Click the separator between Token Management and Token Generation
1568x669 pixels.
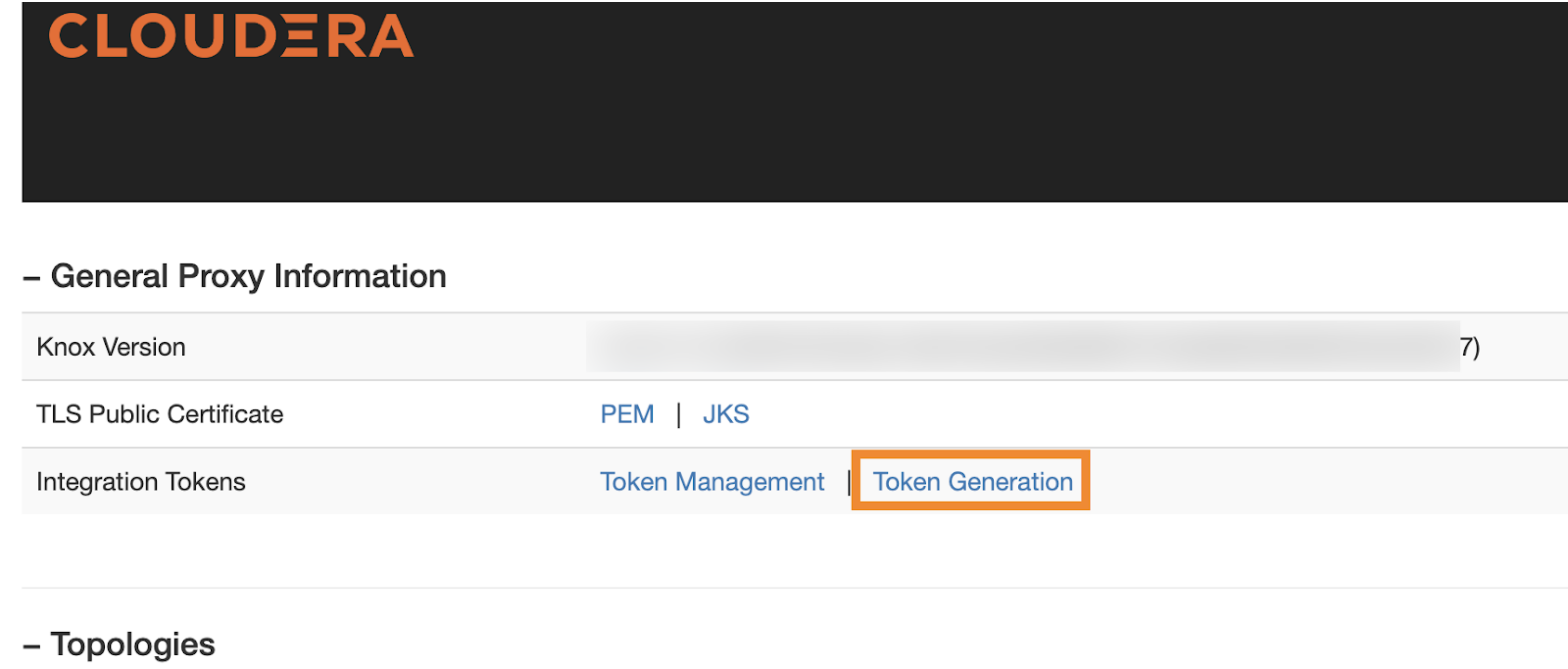pos(848,481)
